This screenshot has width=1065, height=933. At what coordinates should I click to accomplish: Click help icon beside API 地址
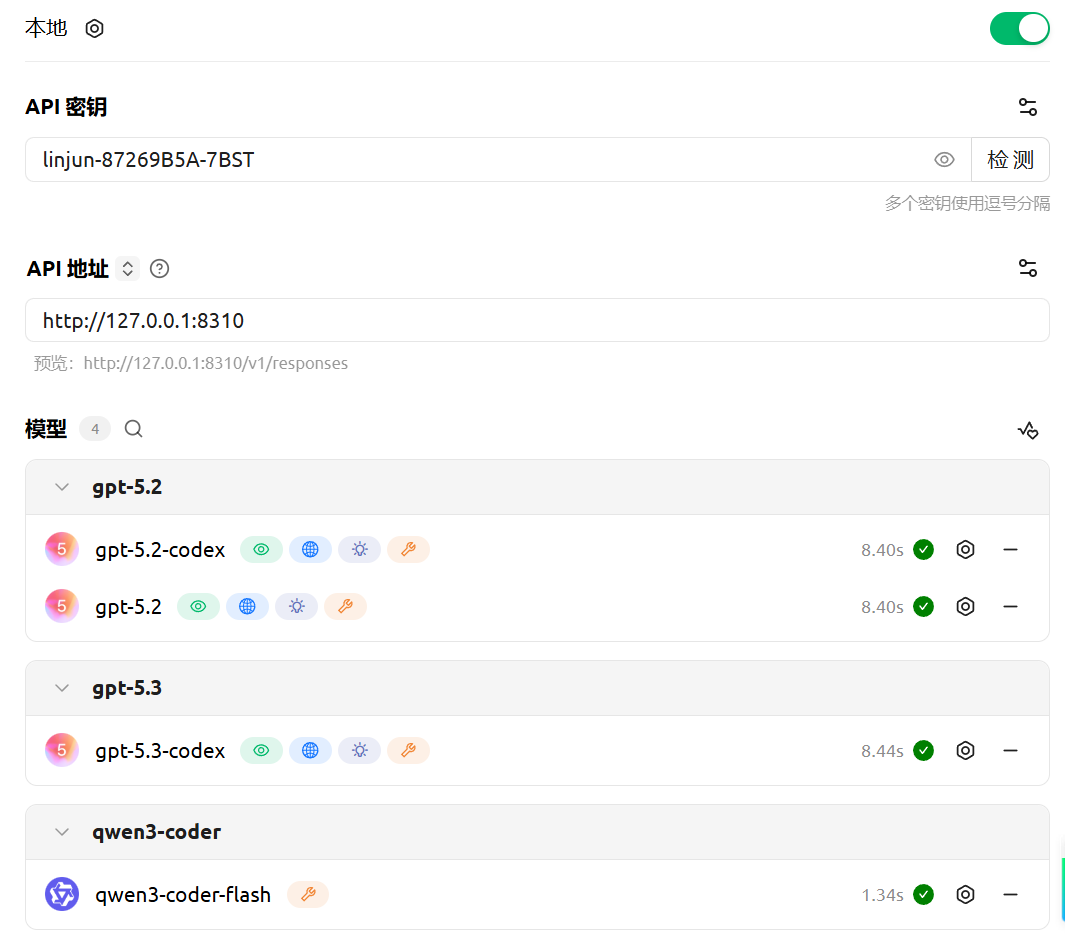click(x=159, y=269)
